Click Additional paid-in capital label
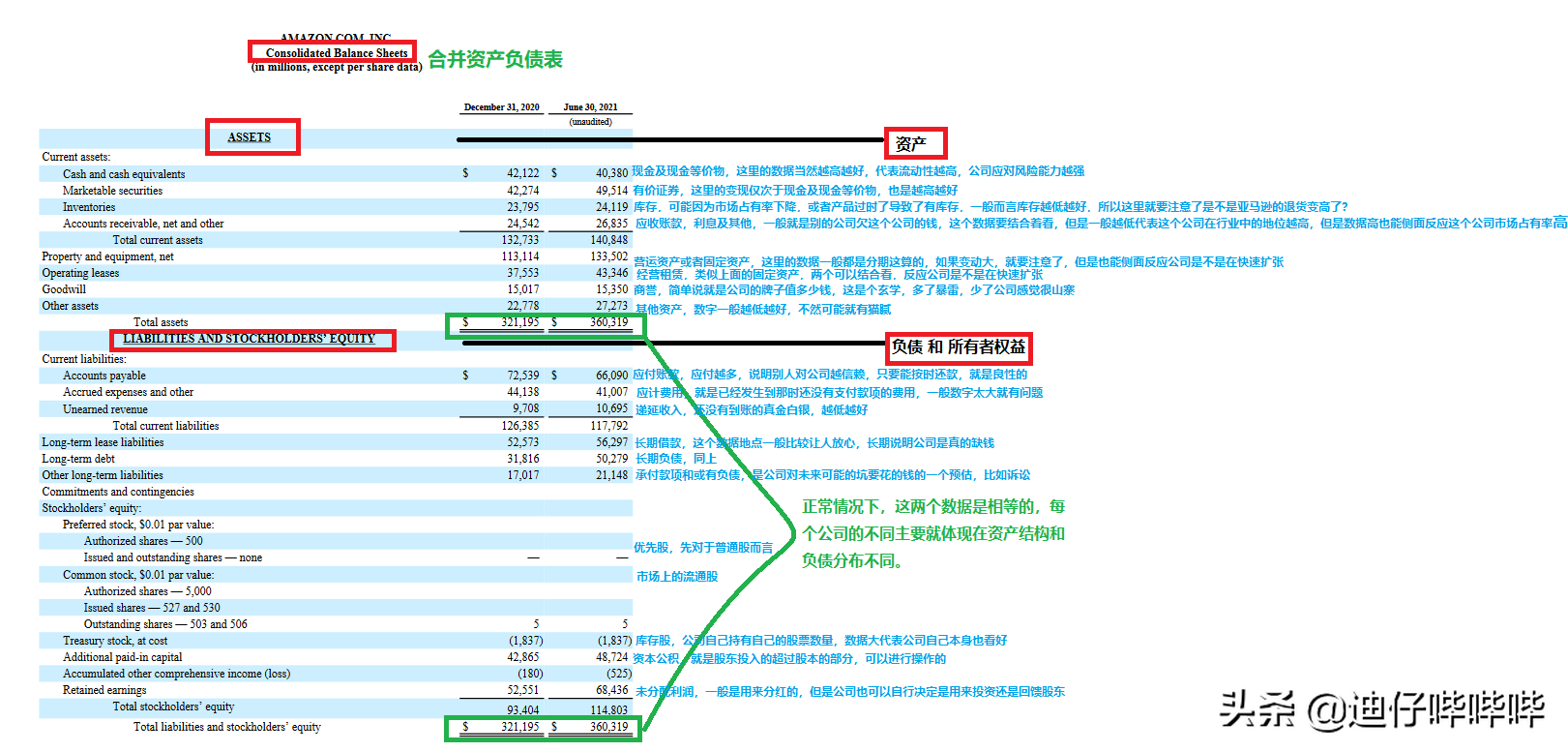Screen dimensions: 1568x752 (122, 657)
